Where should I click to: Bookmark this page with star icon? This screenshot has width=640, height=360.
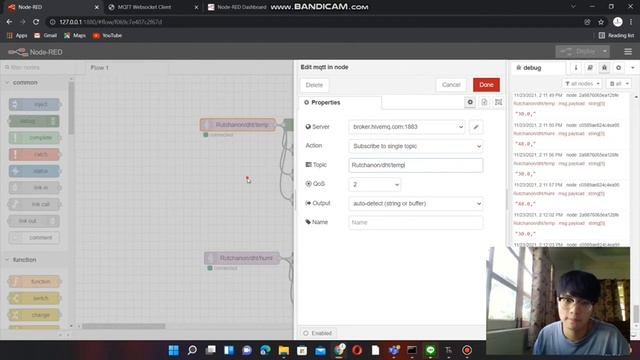(x=601, y=22)
